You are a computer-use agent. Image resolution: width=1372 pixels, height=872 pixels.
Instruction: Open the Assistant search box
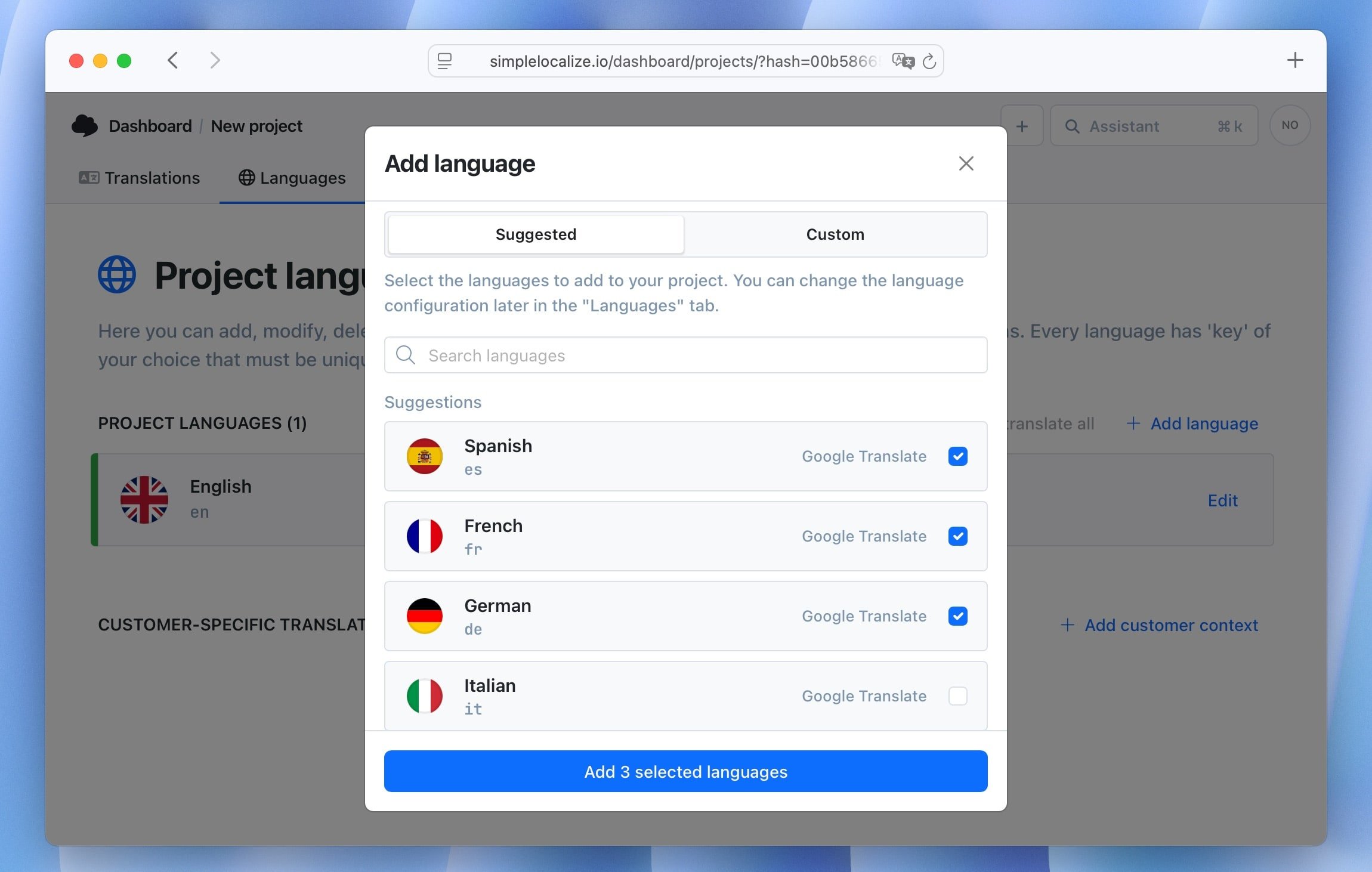tap(1154, 126)
